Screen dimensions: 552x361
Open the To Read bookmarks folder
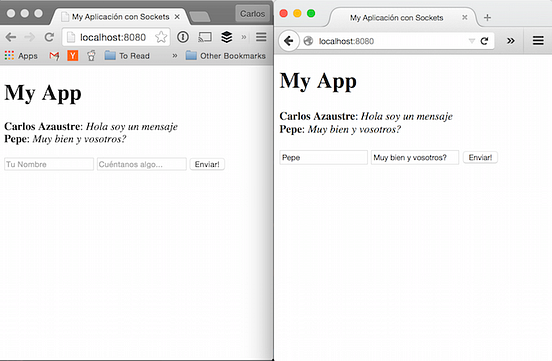(127, 56)
